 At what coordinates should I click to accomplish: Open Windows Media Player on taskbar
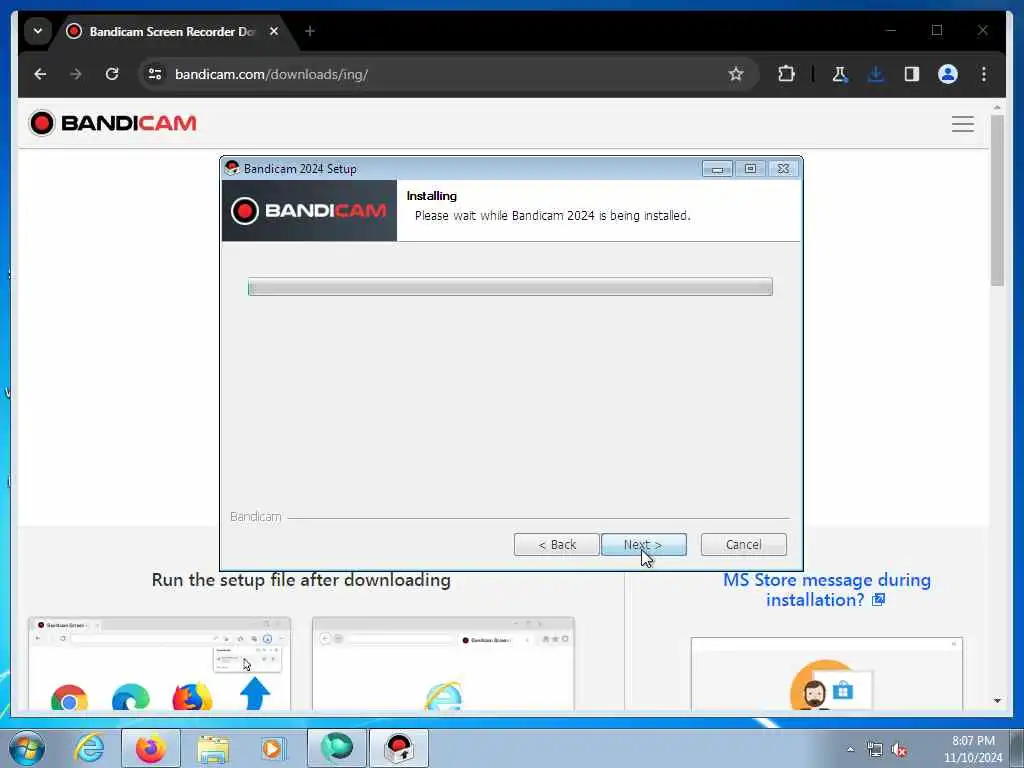[x=274, y=748]
